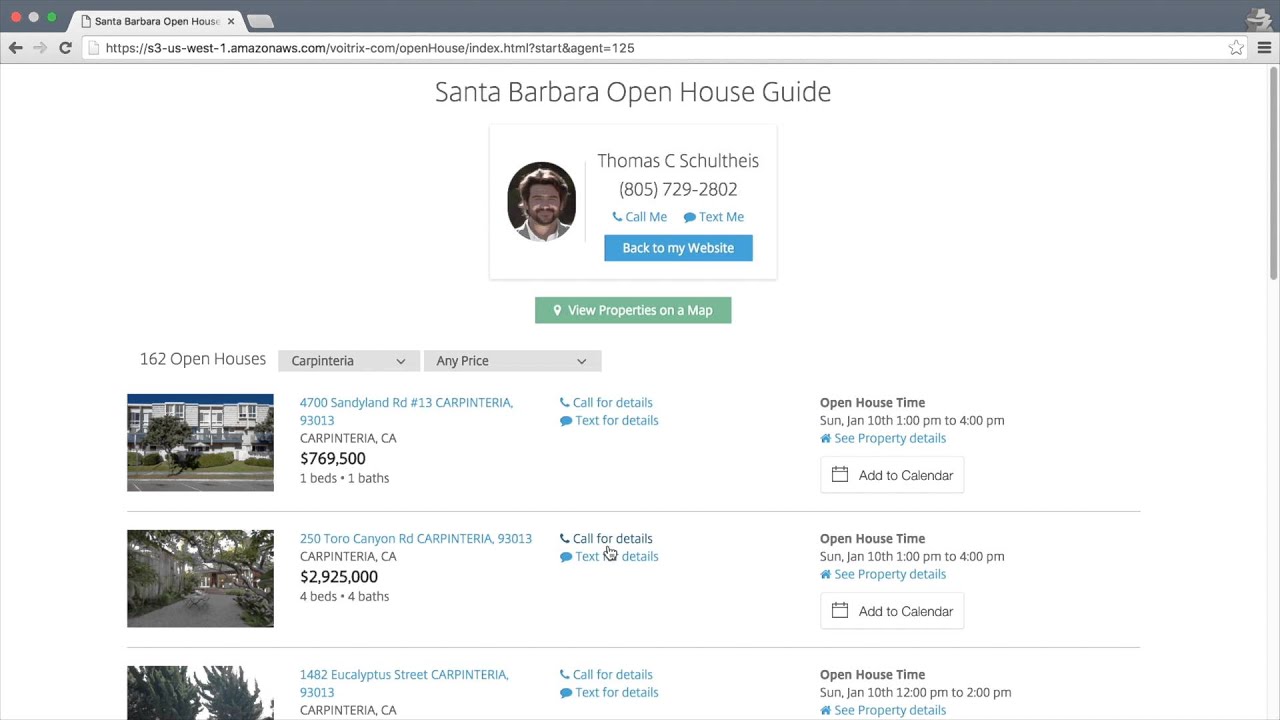Click phone icon for 4700 Sandyland Rd listing
Screen dimensions: 1280x720
[565, 402]
